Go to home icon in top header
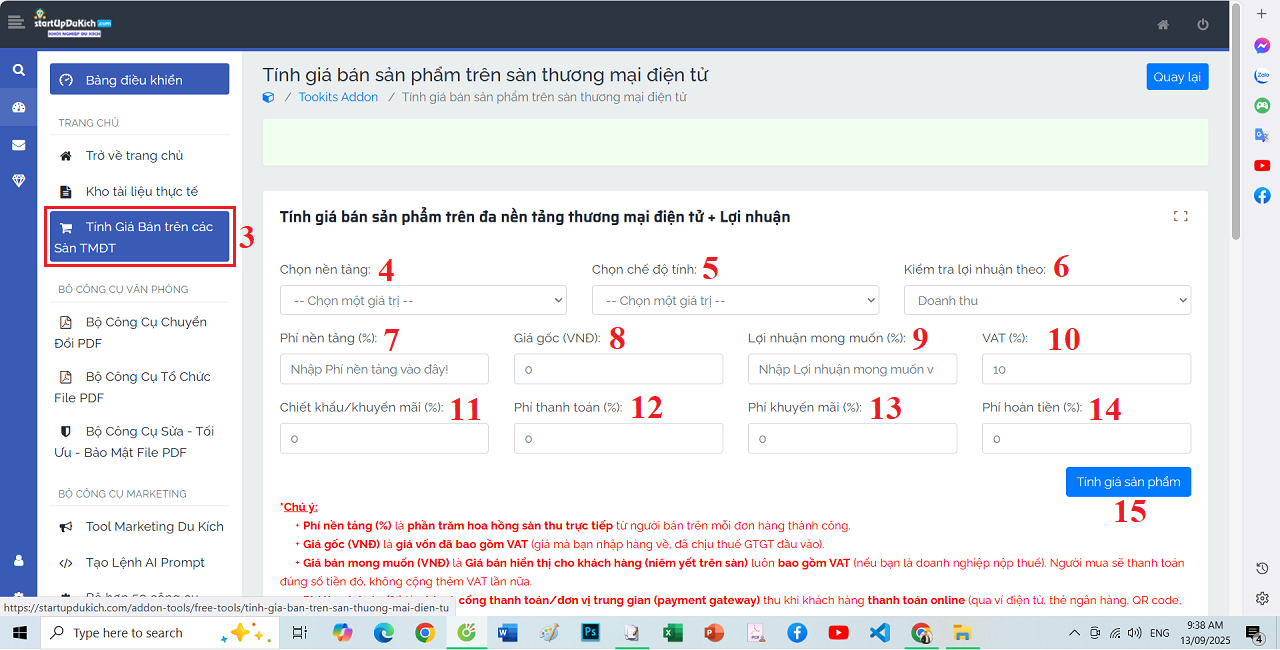The height and width of the screenshot is (650, 1280). (x=1163, y=25)
